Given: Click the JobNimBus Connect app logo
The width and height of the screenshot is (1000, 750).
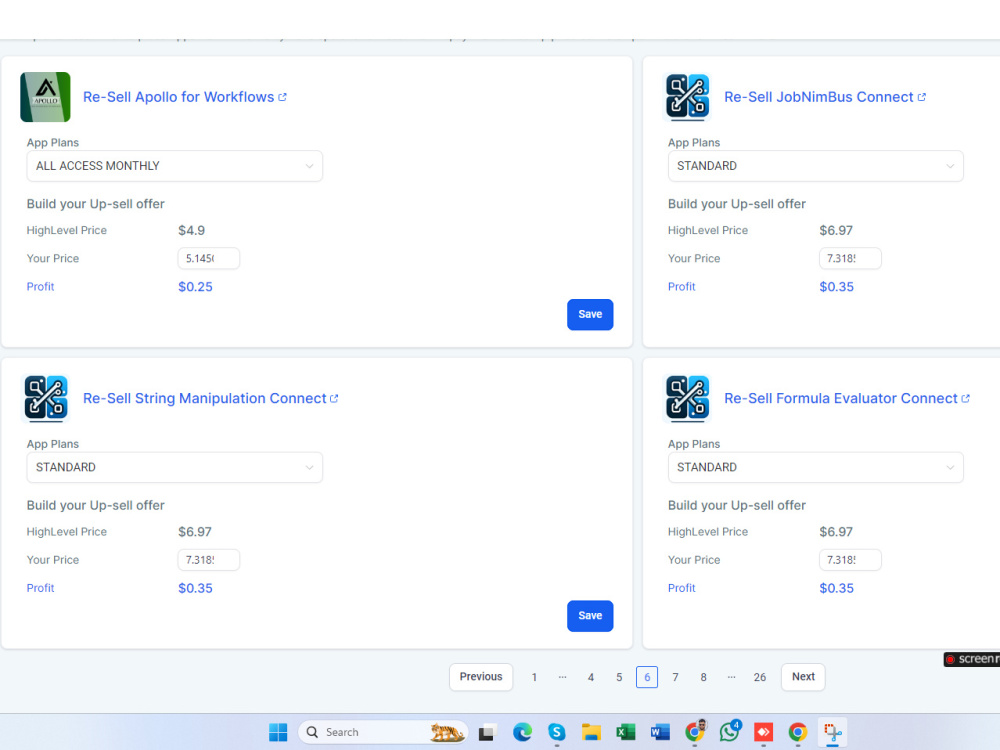Looking at the screenshot, I should point(687,97).
